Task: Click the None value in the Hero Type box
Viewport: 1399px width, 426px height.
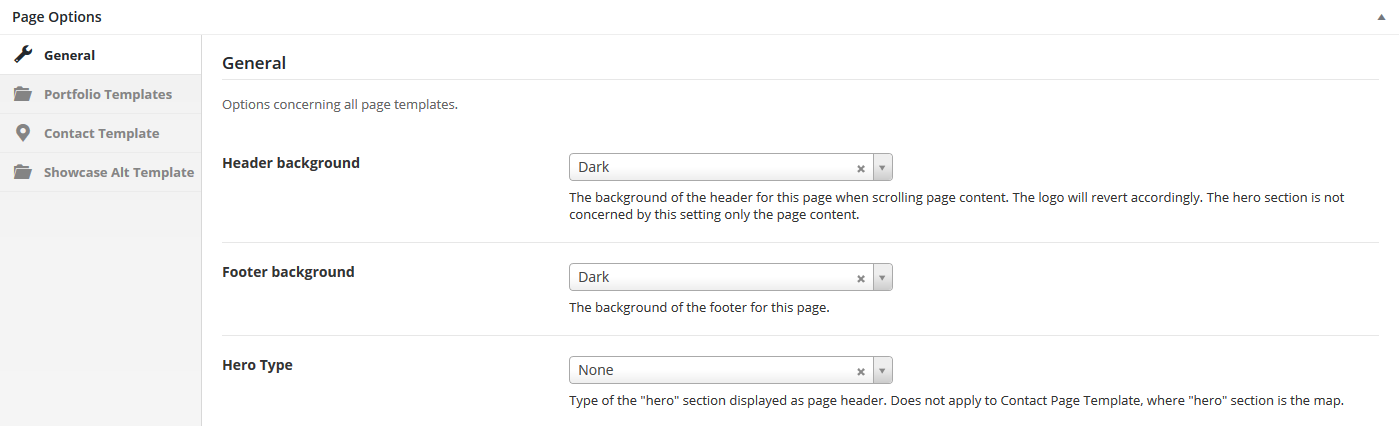Action: (x=596, y=370)
